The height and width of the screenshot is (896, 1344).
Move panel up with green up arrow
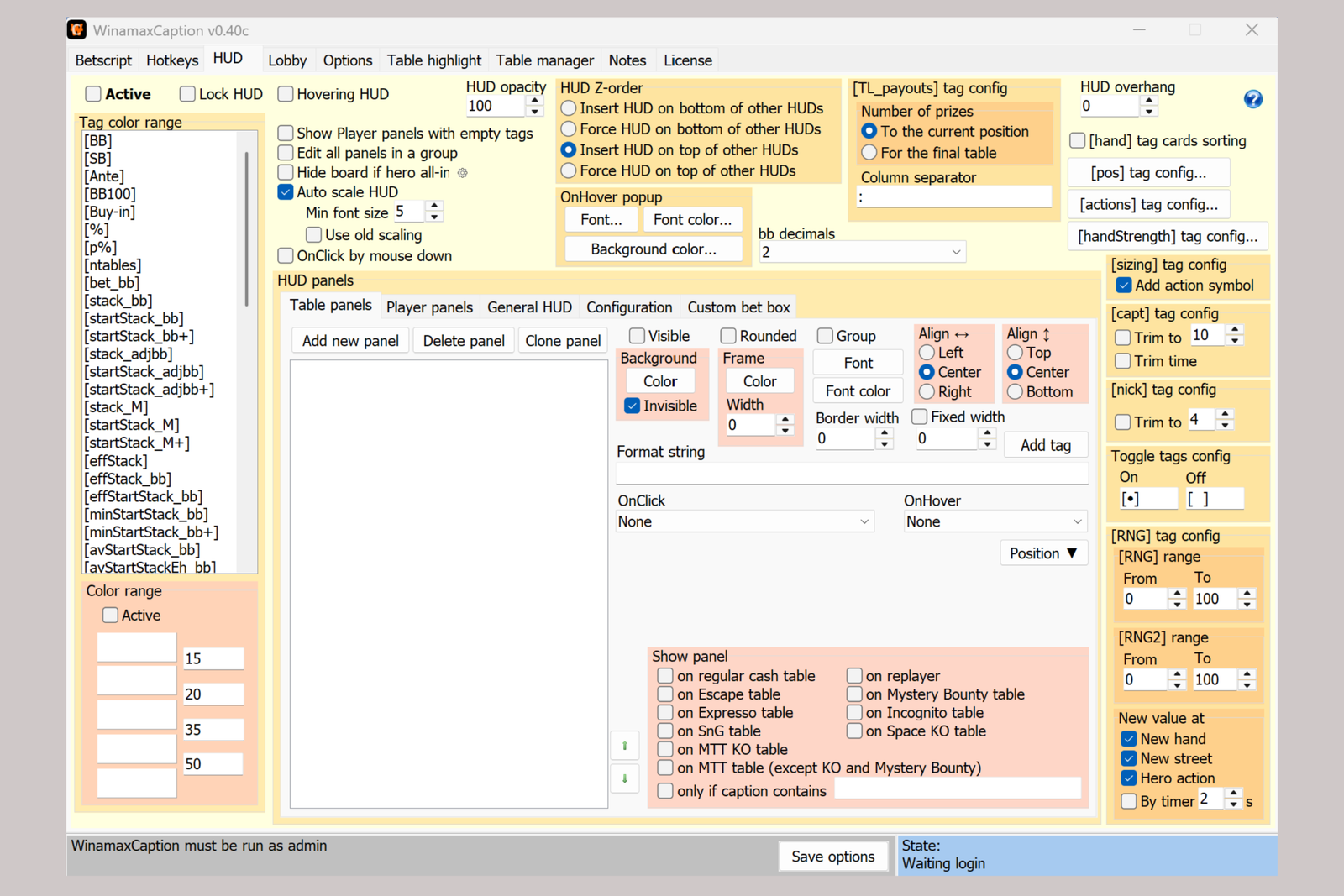(625, 745)
